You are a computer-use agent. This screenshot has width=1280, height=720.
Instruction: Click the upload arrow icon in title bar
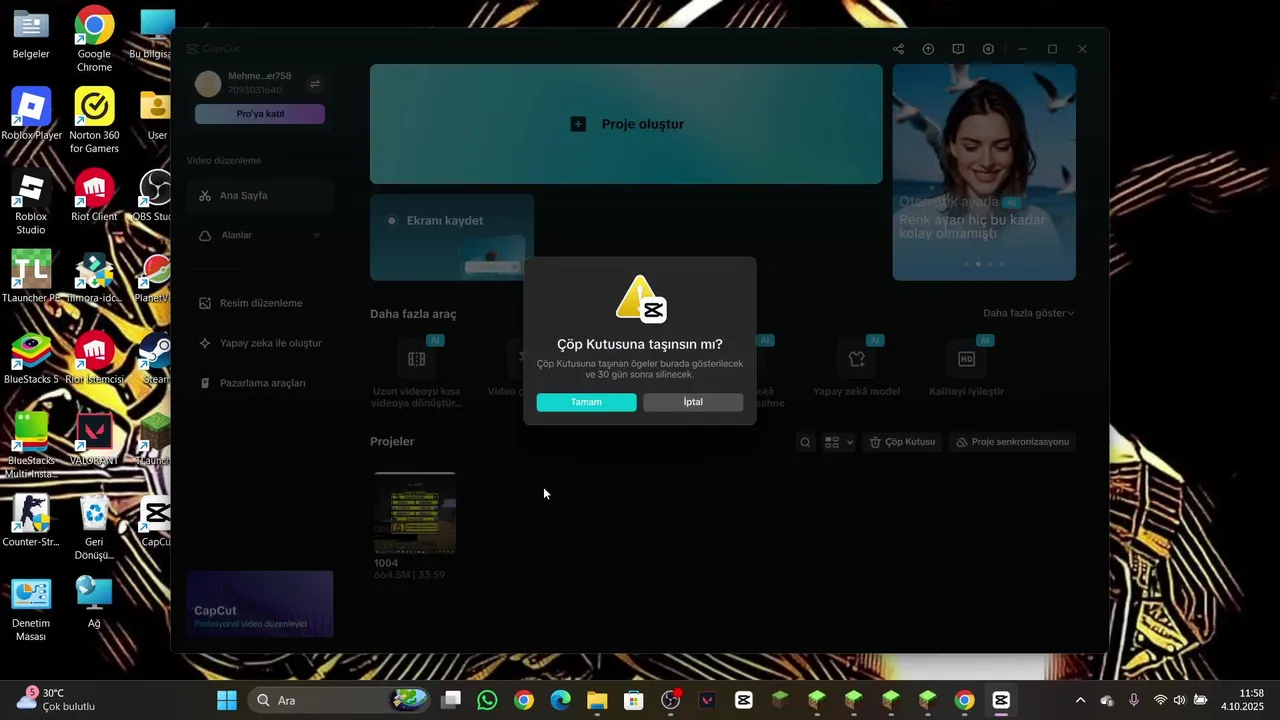click(x=928, y=49)
